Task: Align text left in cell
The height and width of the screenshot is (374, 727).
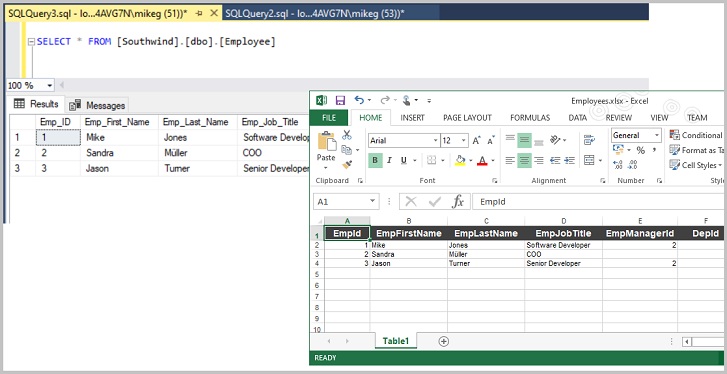Action: [510, 160]
